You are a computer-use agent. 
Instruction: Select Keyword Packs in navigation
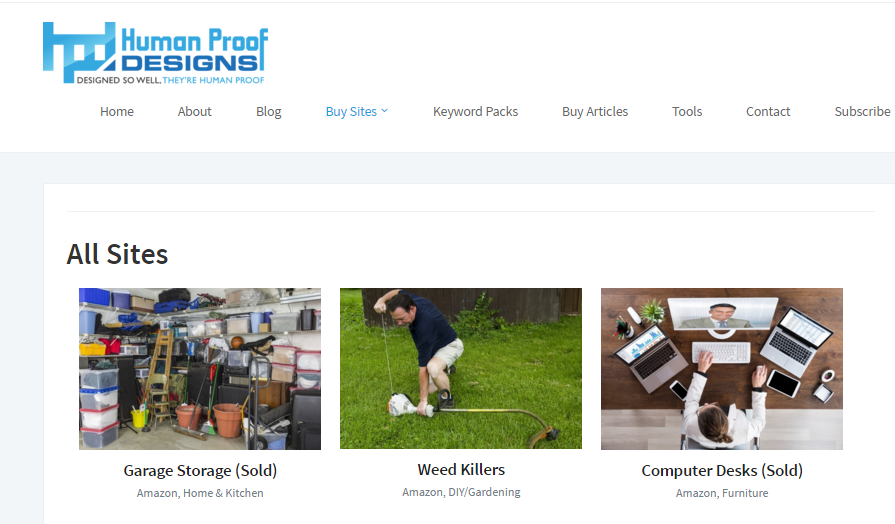475,112
